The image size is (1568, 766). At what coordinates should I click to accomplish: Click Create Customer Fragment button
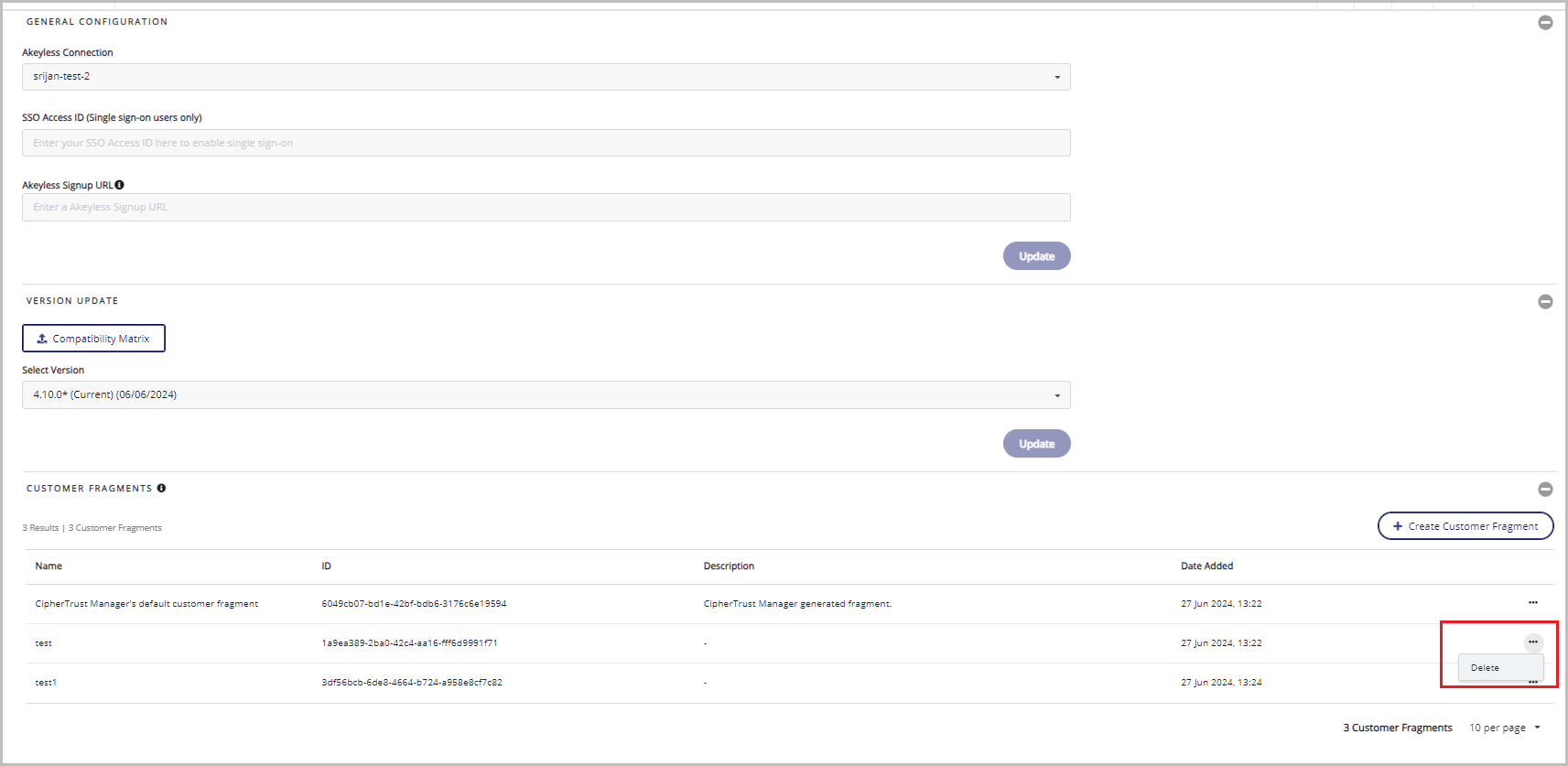tap(1465, 526)
